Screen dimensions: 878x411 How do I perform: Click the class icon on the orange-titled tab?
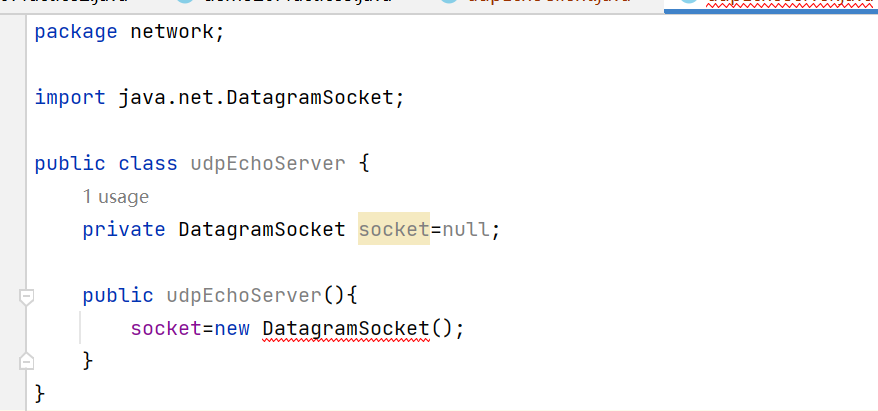[x=450, y=2]
